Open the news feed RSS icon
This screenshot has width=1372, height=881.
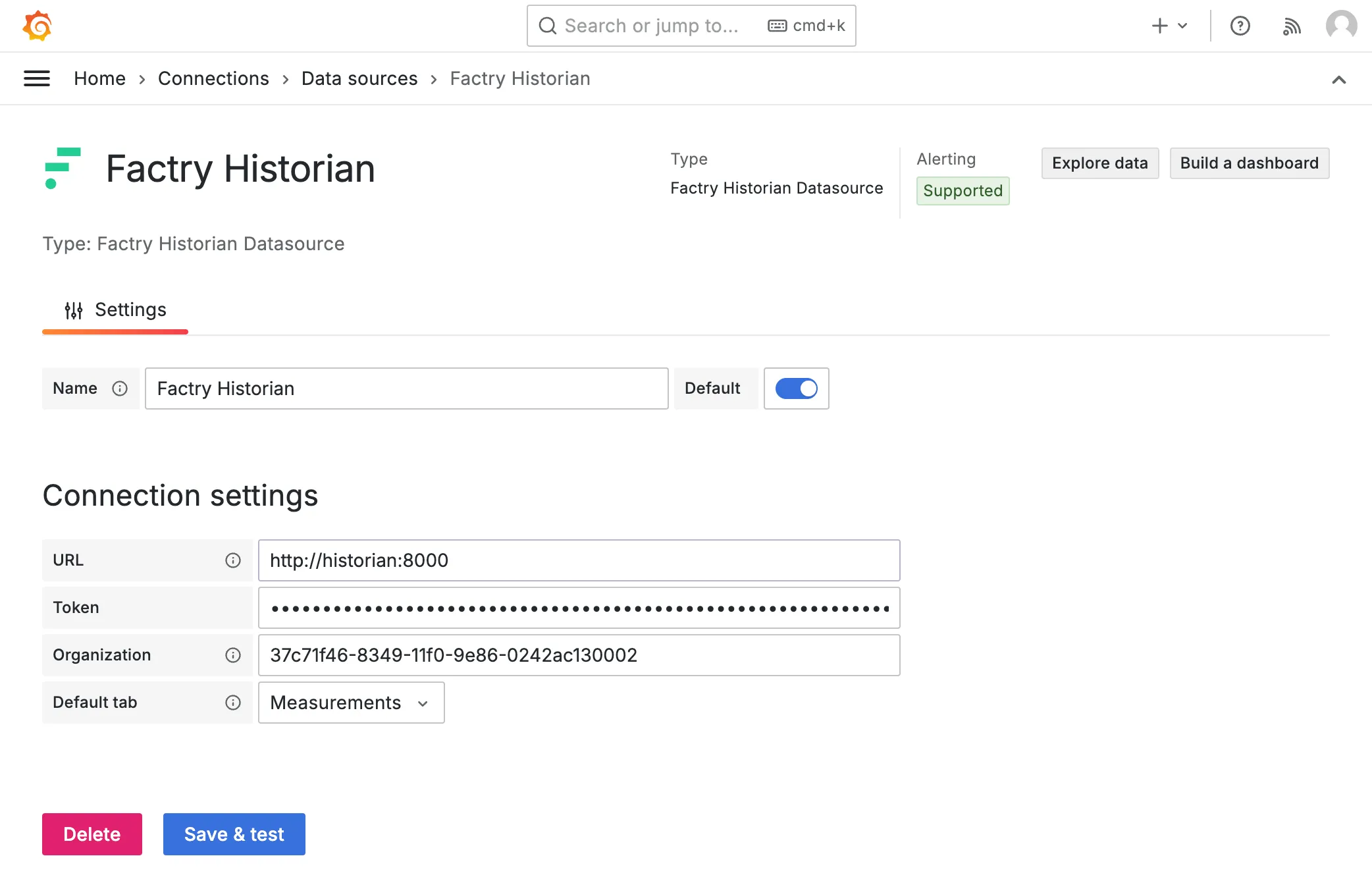pos(1292,26)
